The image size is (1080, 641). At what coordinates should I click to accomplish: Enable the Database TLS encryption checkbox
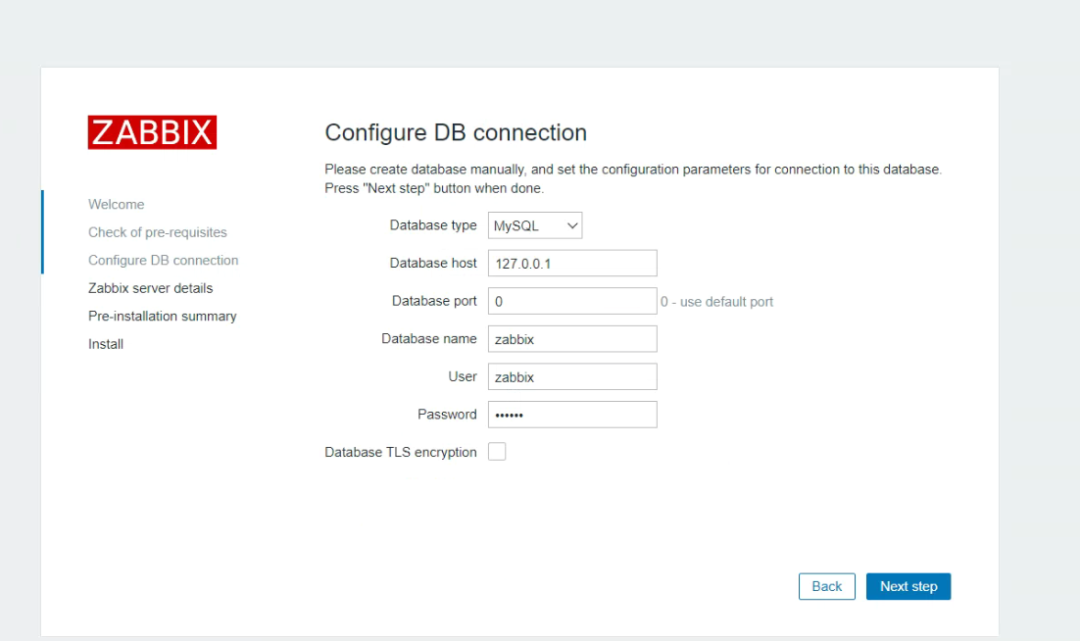tap(497, 452)
